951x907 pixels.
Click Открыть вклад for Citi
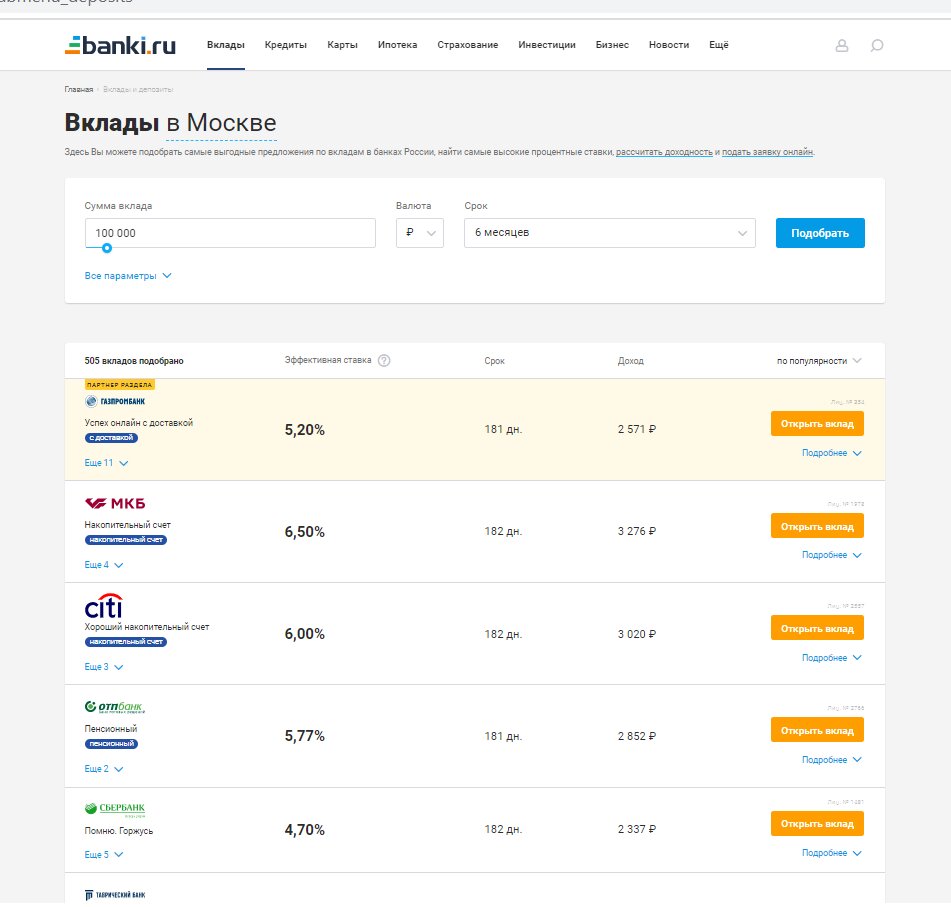(817, 628)
